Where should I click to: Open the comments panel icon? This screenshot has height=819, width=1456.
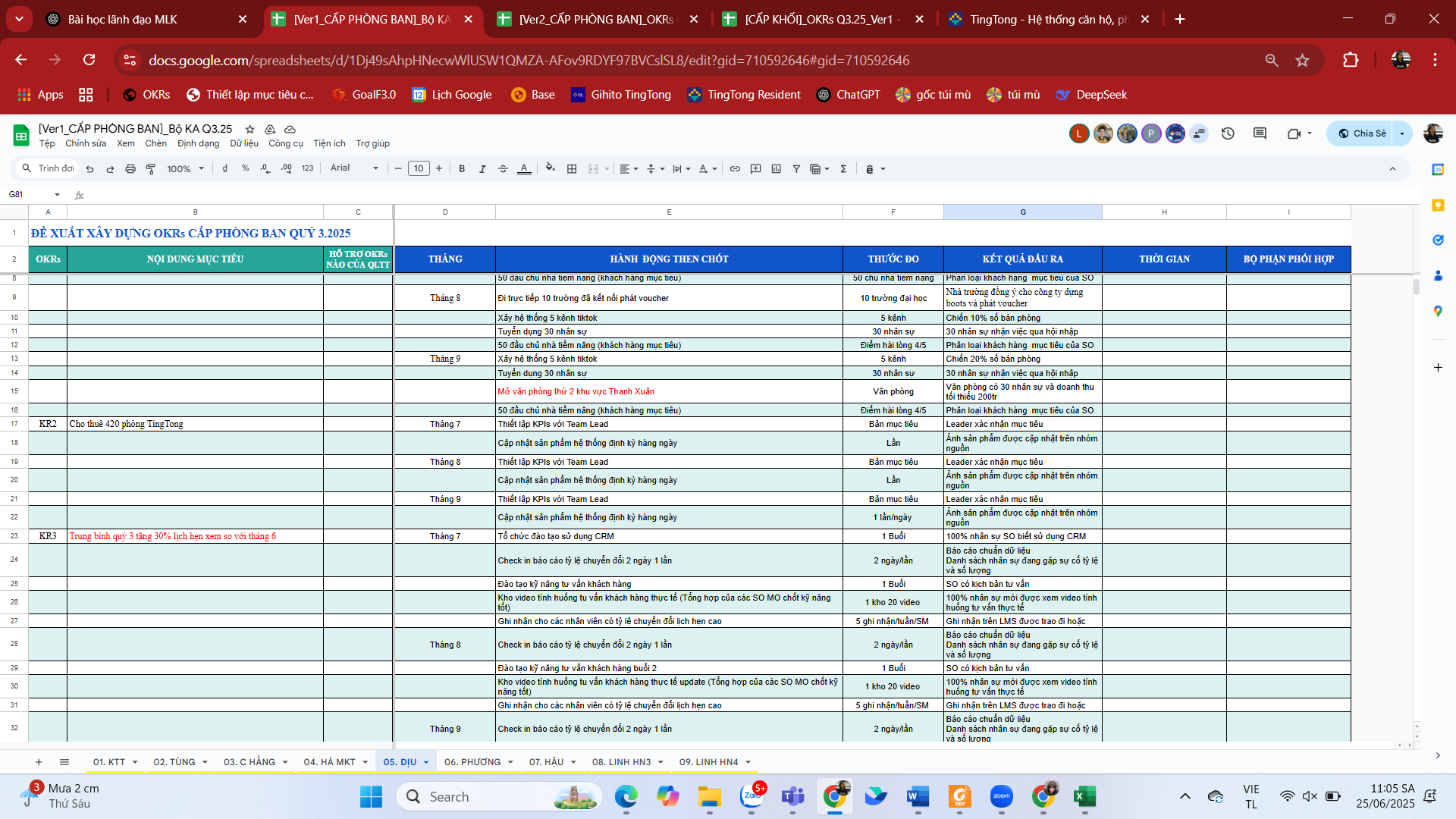pyautogui.click(x=1260, y=133)
